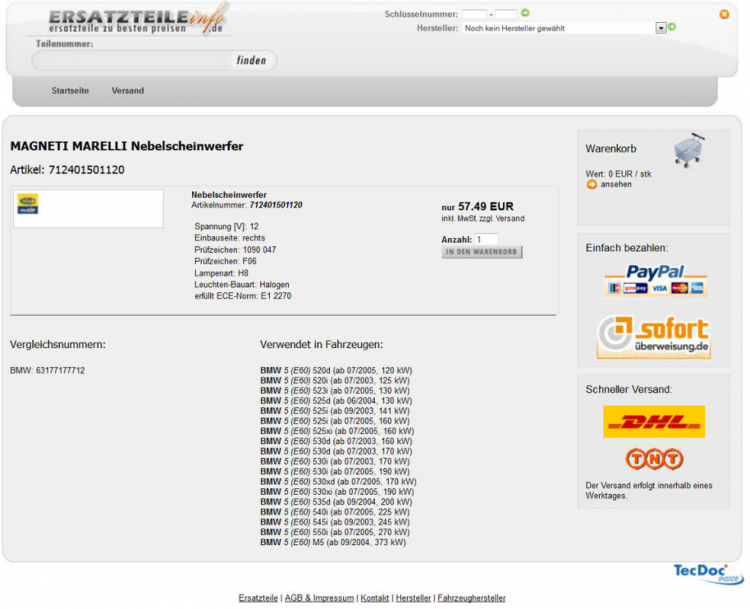Image resolution: width=750 pixels, height=609 pixels.
Task: Click the BMW 5 (E60) 545i entry
Action: [x=335, y=522]
